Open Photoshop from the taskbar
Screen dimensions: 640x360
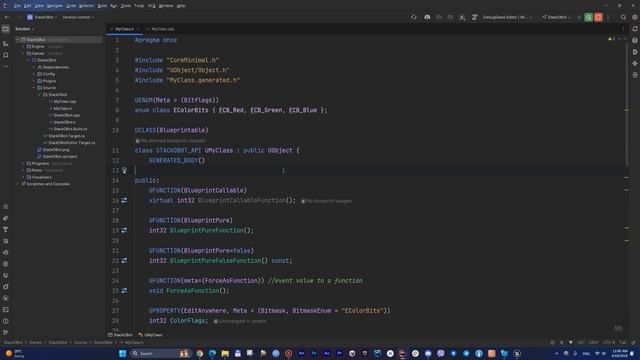(x=314, y=353)
